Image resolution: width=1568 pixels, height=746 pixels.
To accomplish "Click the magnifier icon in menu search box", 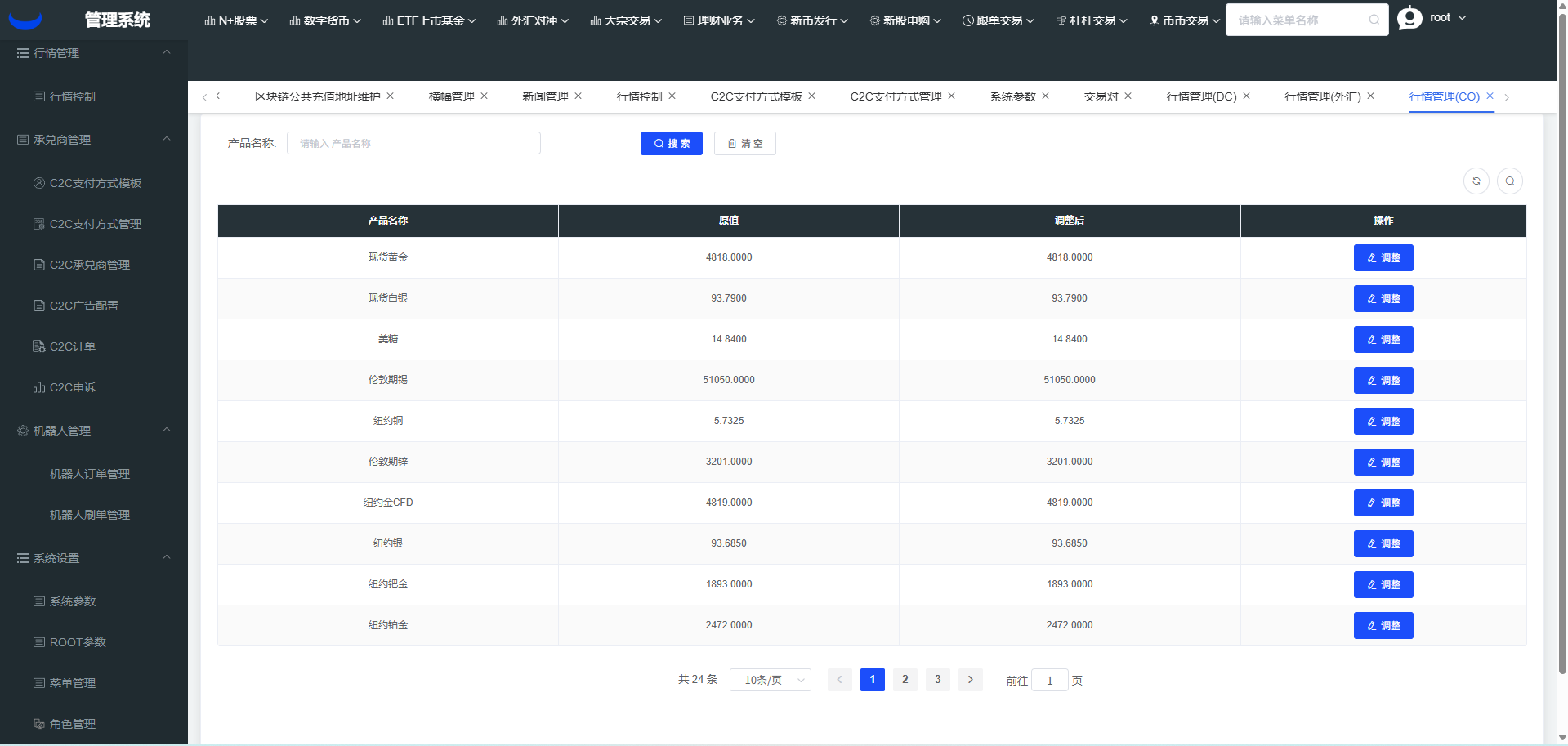I will coord(1374,20).
